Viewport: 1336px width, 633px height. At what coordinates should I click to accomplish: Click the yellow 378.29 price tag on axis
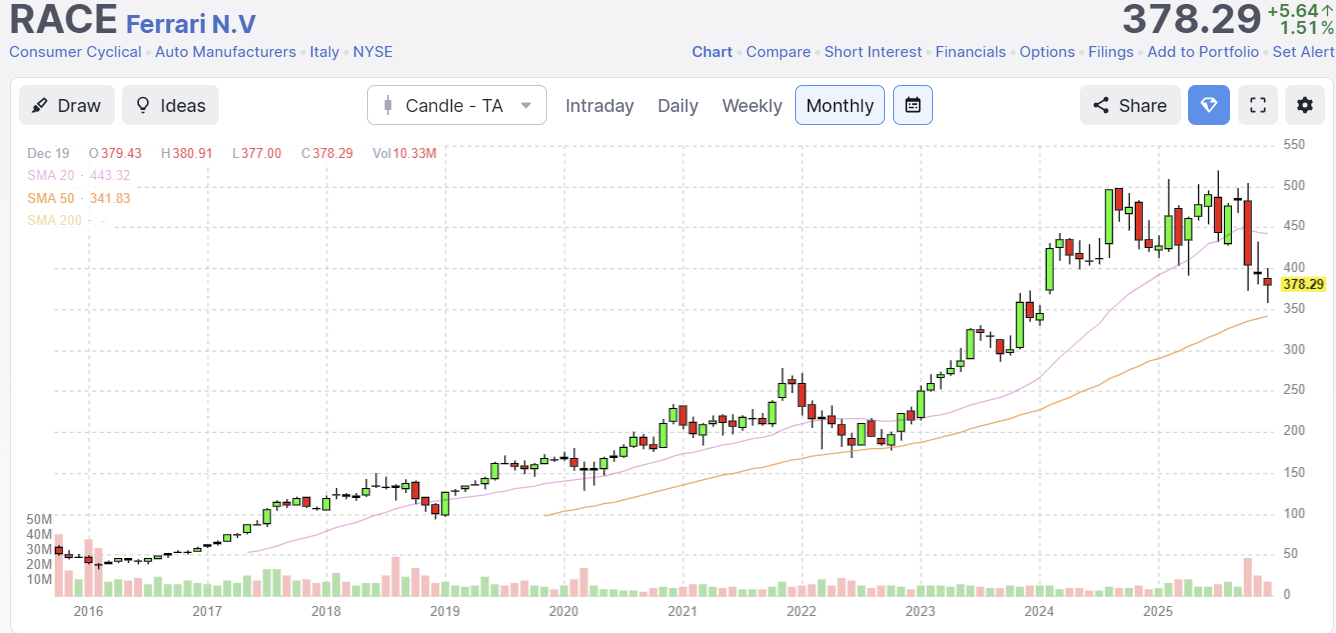pos(1304,284)
